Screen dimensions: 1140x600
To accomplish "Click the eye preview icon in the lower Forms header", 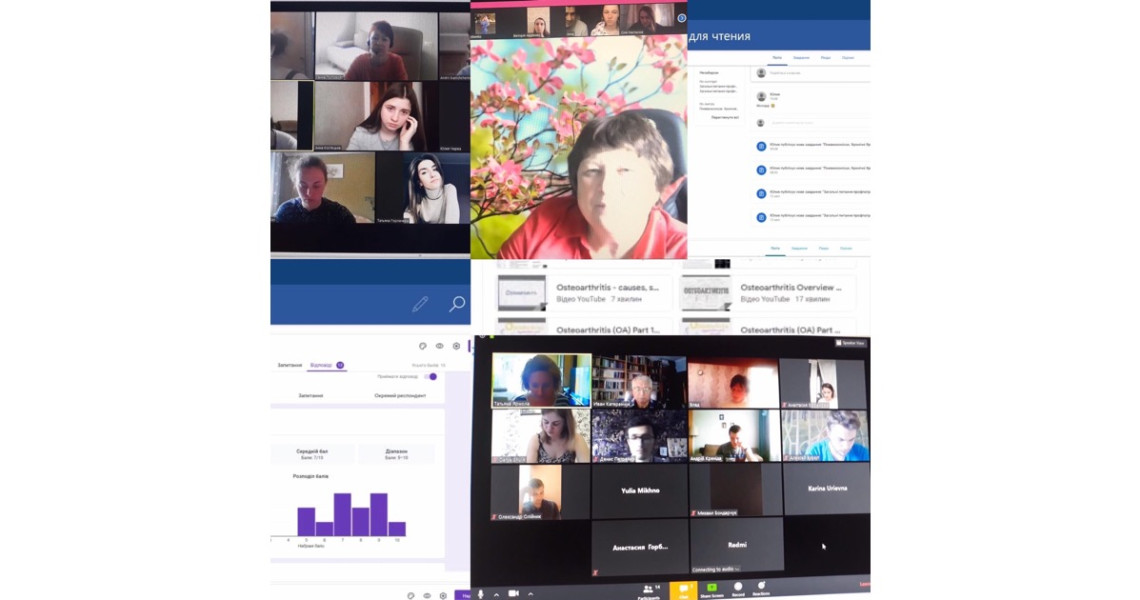I will pyautogui.click(x=427, y=596).
